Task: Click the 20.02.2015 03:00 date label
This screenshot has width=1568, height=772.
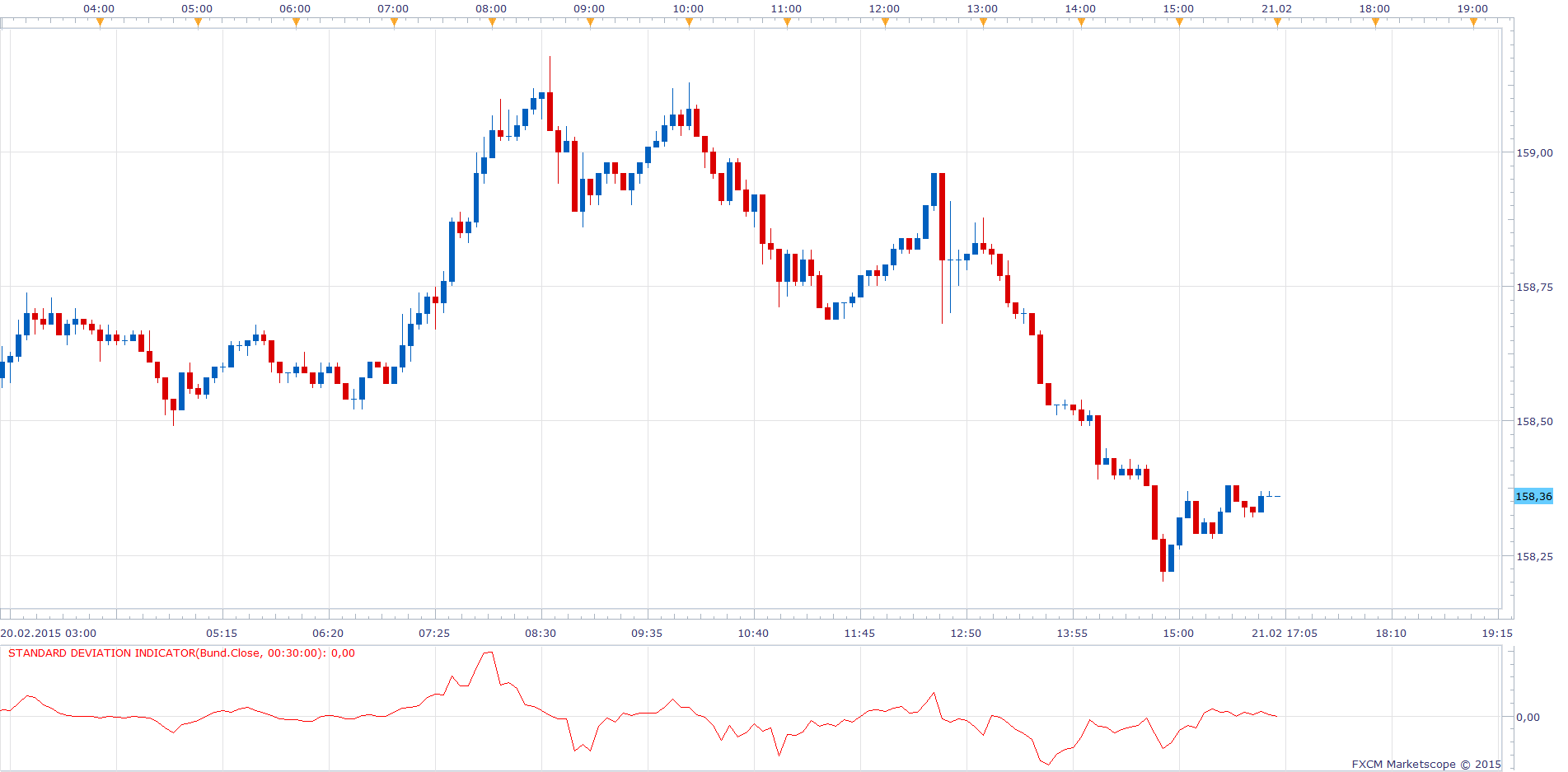Action: pos(49,634)
